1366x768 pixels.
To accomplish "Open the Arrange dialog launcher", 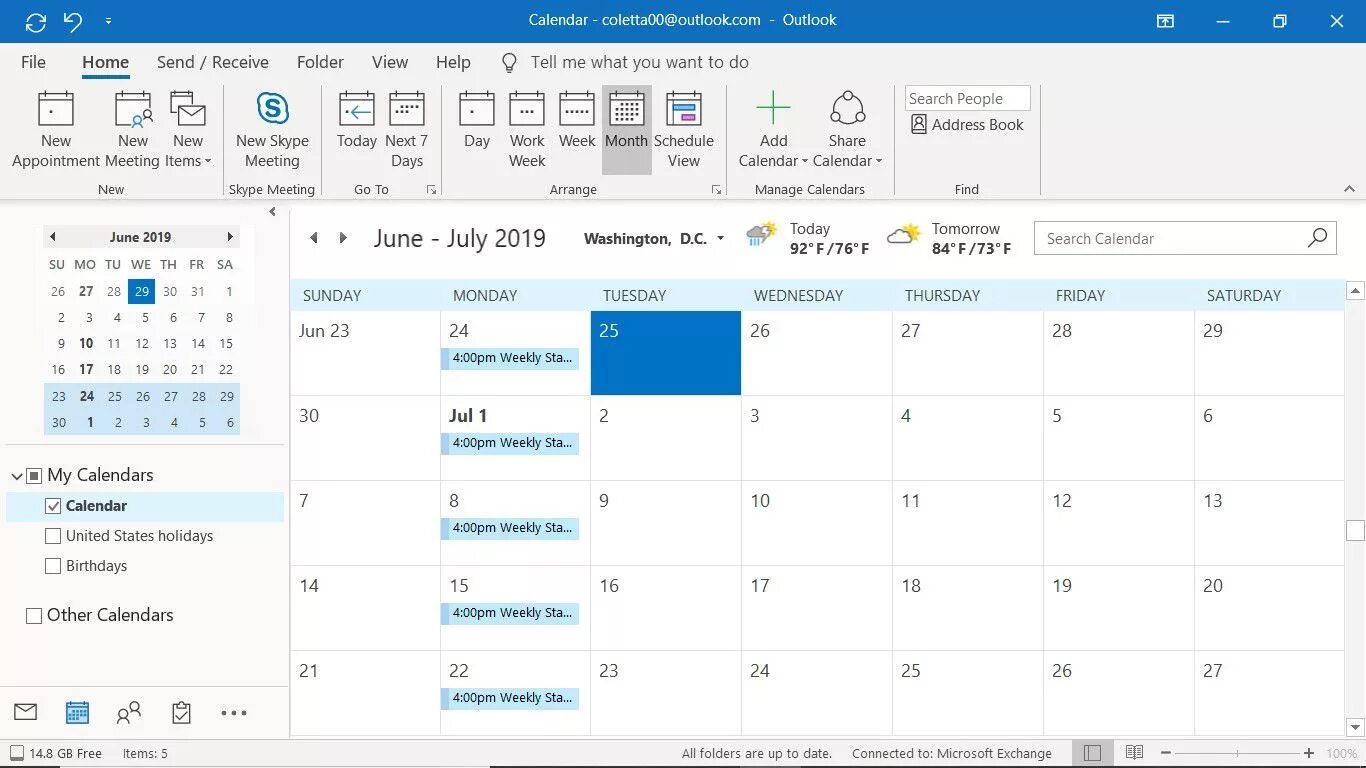I will click(x=717, y=189).
